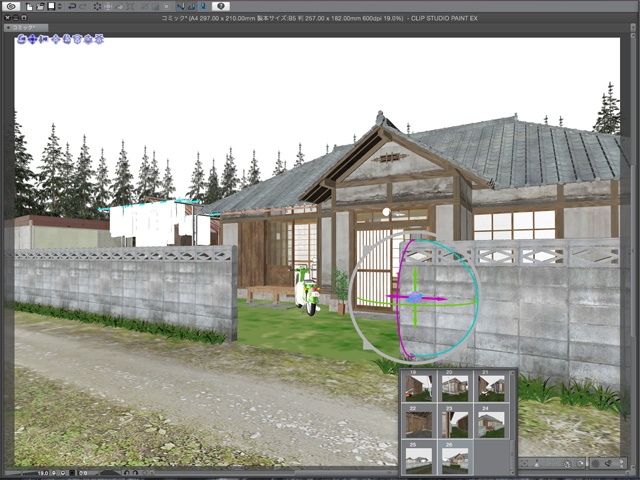This screenshot has width=640, height=480.
Task: Select object rotate manipulator icon
Action: [67, 39]
